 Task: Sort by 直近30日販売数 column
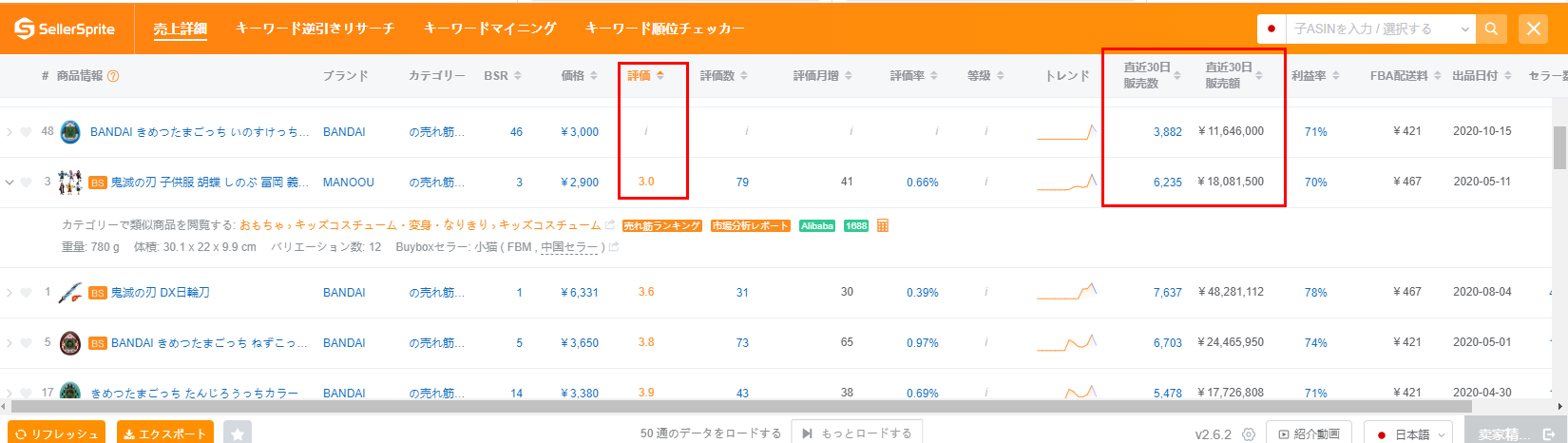point(1152,75)
